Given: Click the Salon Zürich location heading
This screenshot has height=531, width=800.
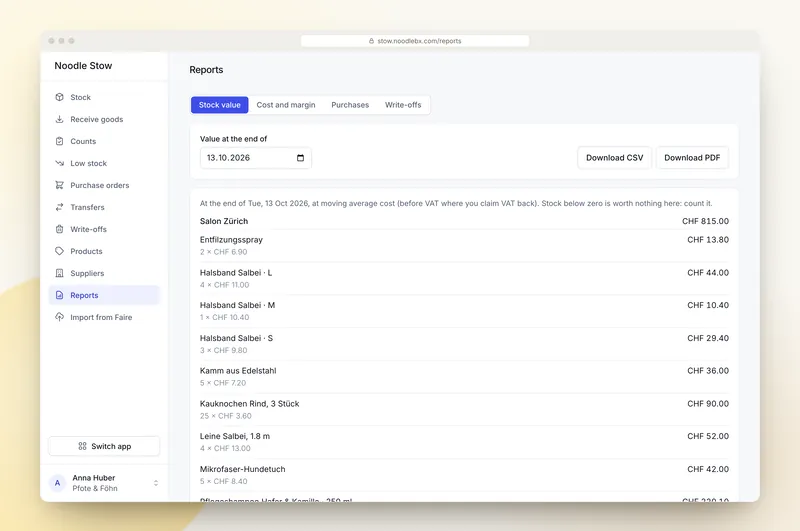Looking at the screenshot, I should (224, 221).
